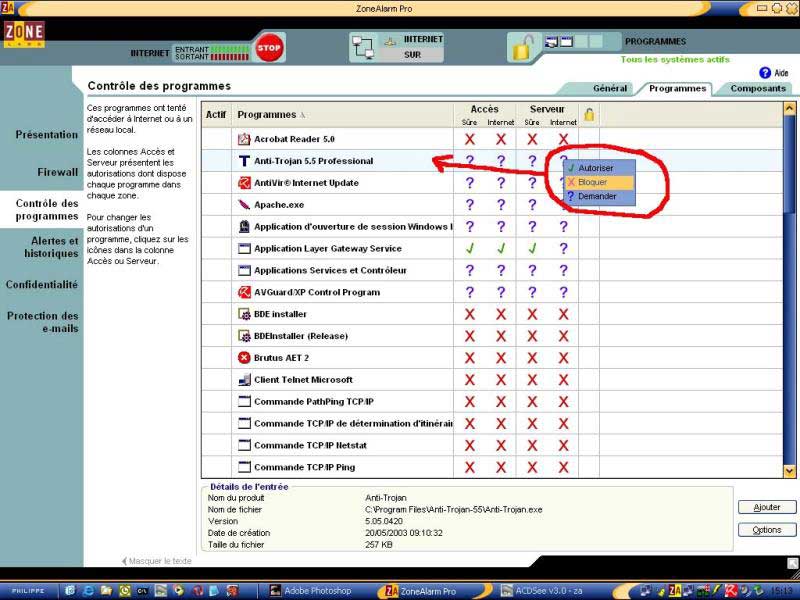Choose Bloquer in the permission popup menu
800x600 pixels.
(x=599, y=182)
